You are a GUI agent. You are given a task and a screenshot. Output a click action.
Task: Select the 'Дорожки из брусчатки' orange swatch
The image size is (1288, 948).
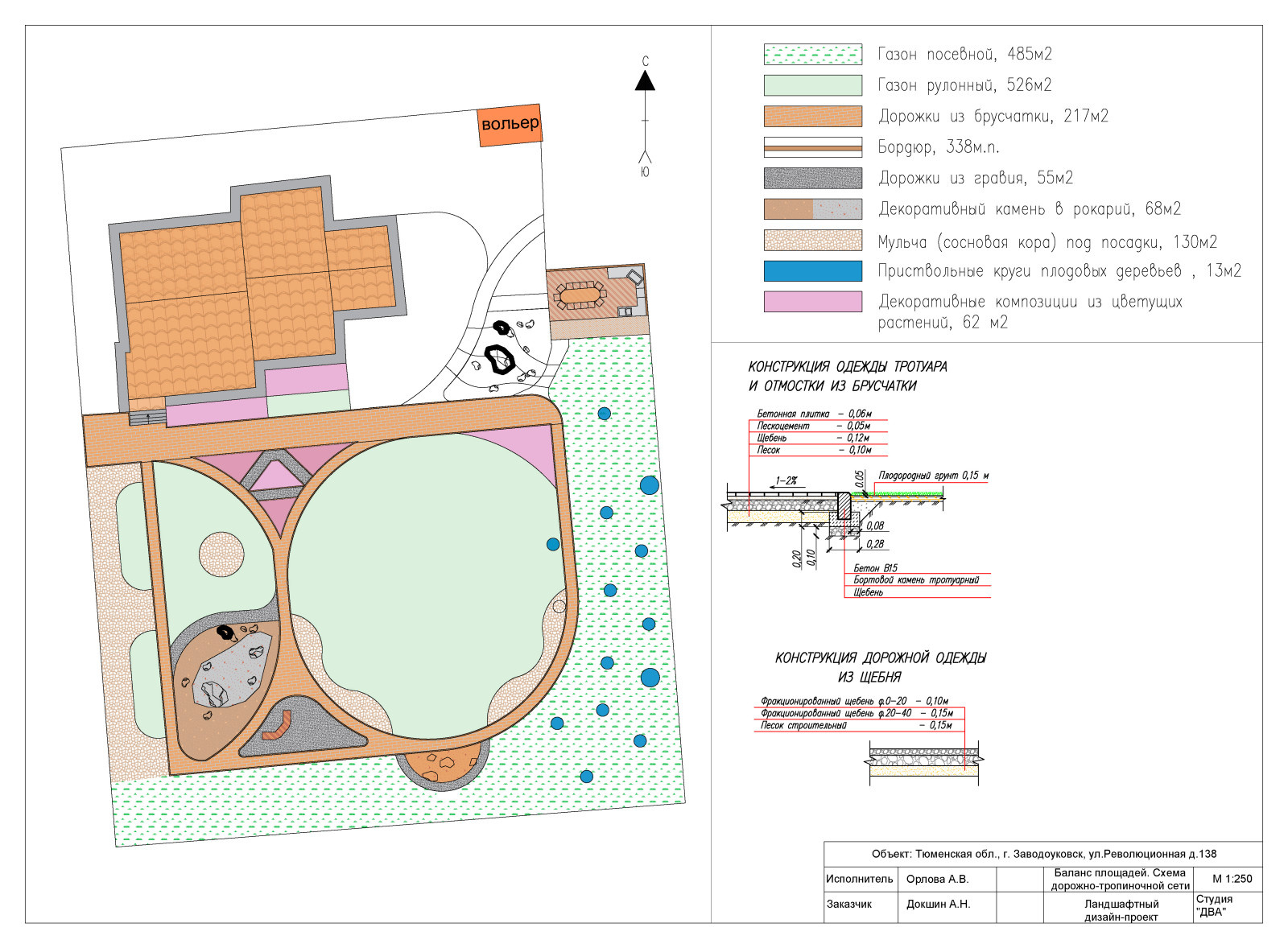click(812, 116)
